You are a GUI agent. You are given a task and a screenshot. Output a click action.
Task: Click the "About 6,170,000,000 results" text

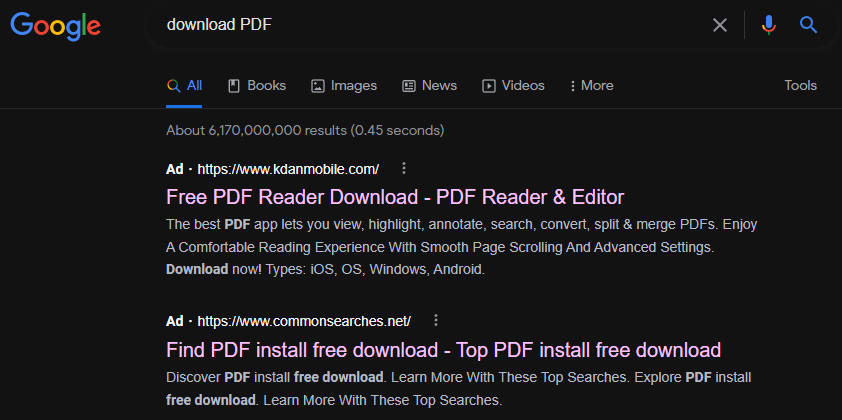305,130
